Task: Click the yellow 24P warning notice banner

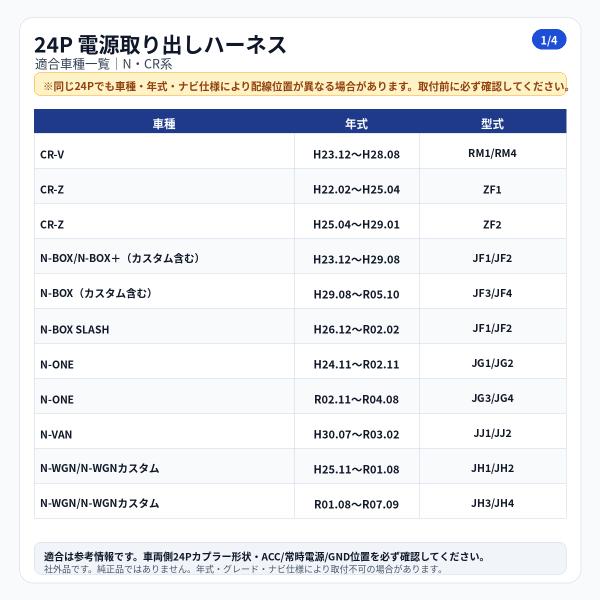Action: pyautogui.click(x=300, y=84)
